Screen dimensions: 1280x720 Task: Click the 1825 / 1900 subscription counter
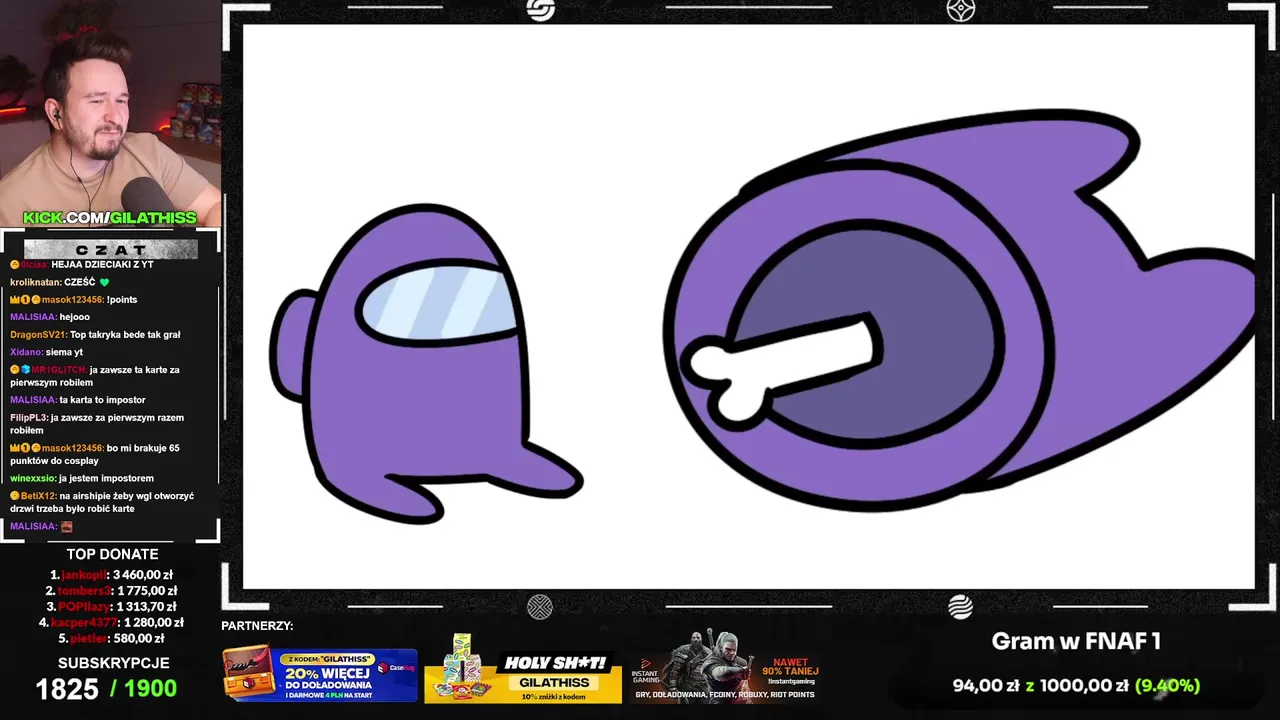tap(106, 688)
